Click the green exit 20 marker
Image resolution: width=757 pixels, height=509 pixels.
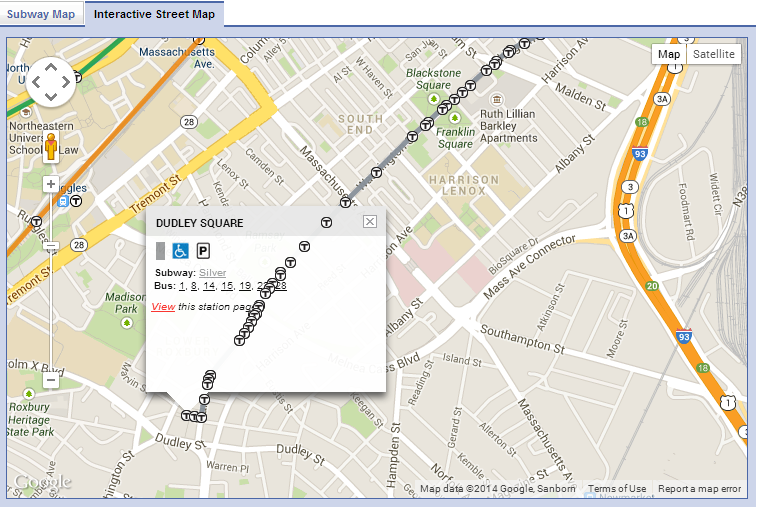click(x=652, y=286)
